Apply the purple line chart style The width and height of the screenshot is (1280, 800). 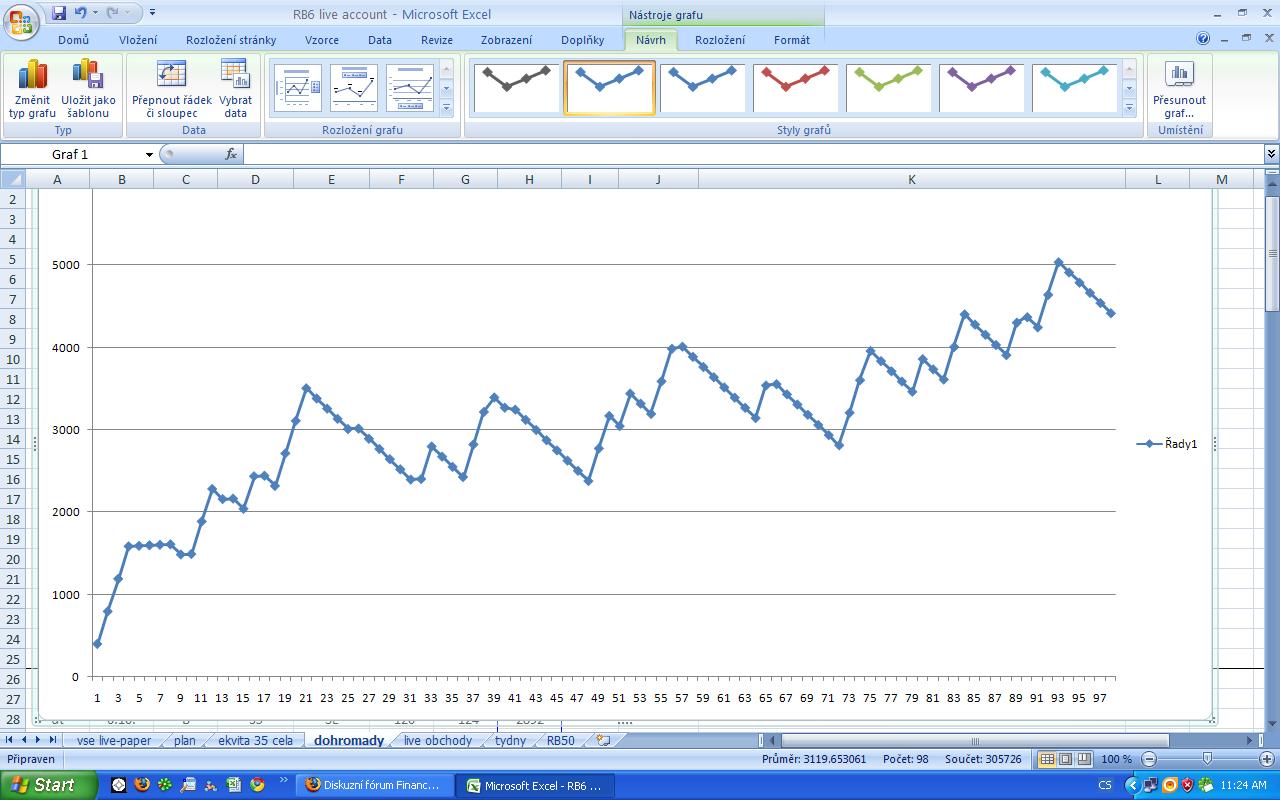(x=981, y=87)
